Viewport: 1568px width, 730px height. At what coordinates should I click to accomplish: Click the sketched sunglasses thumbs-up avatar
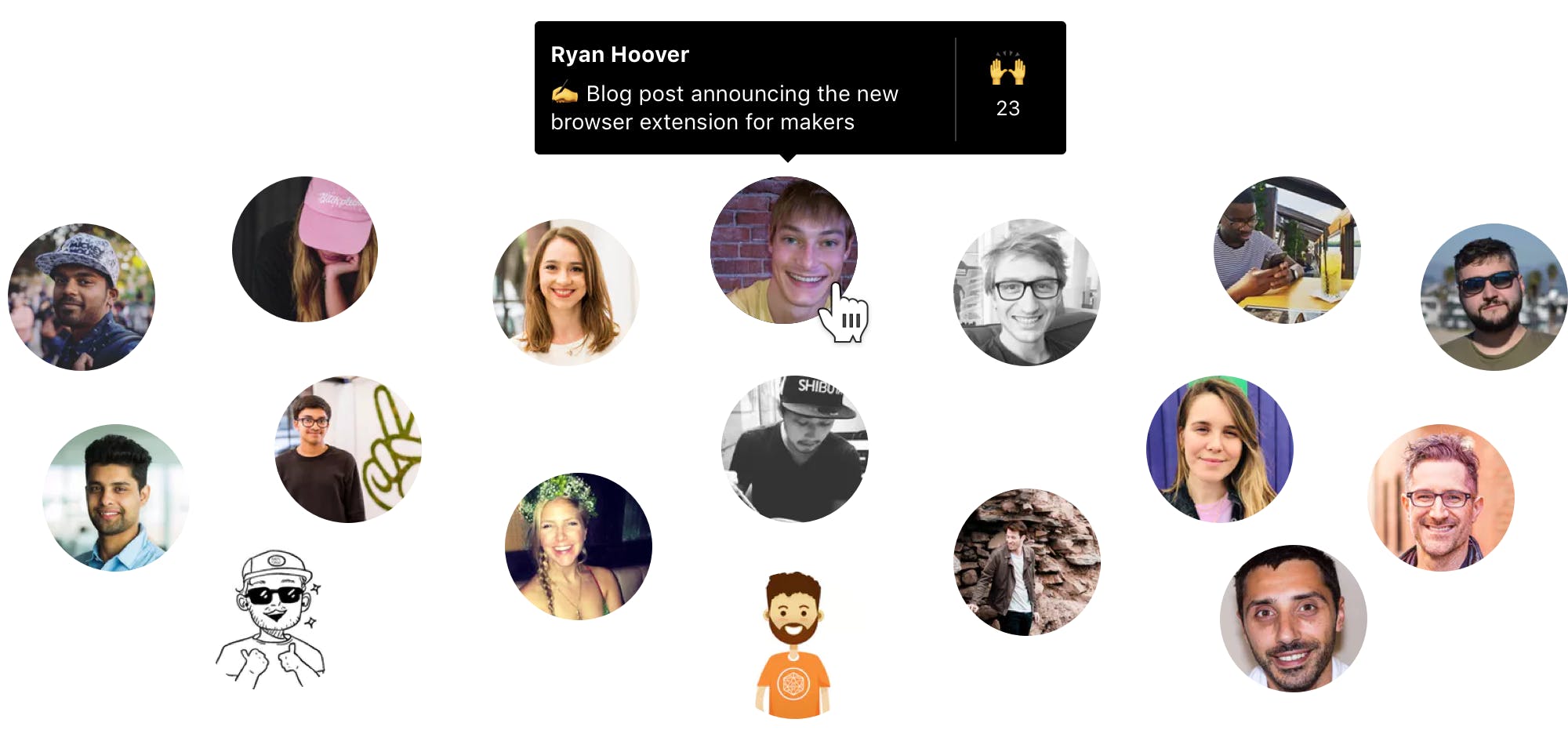tap(270, 619)
